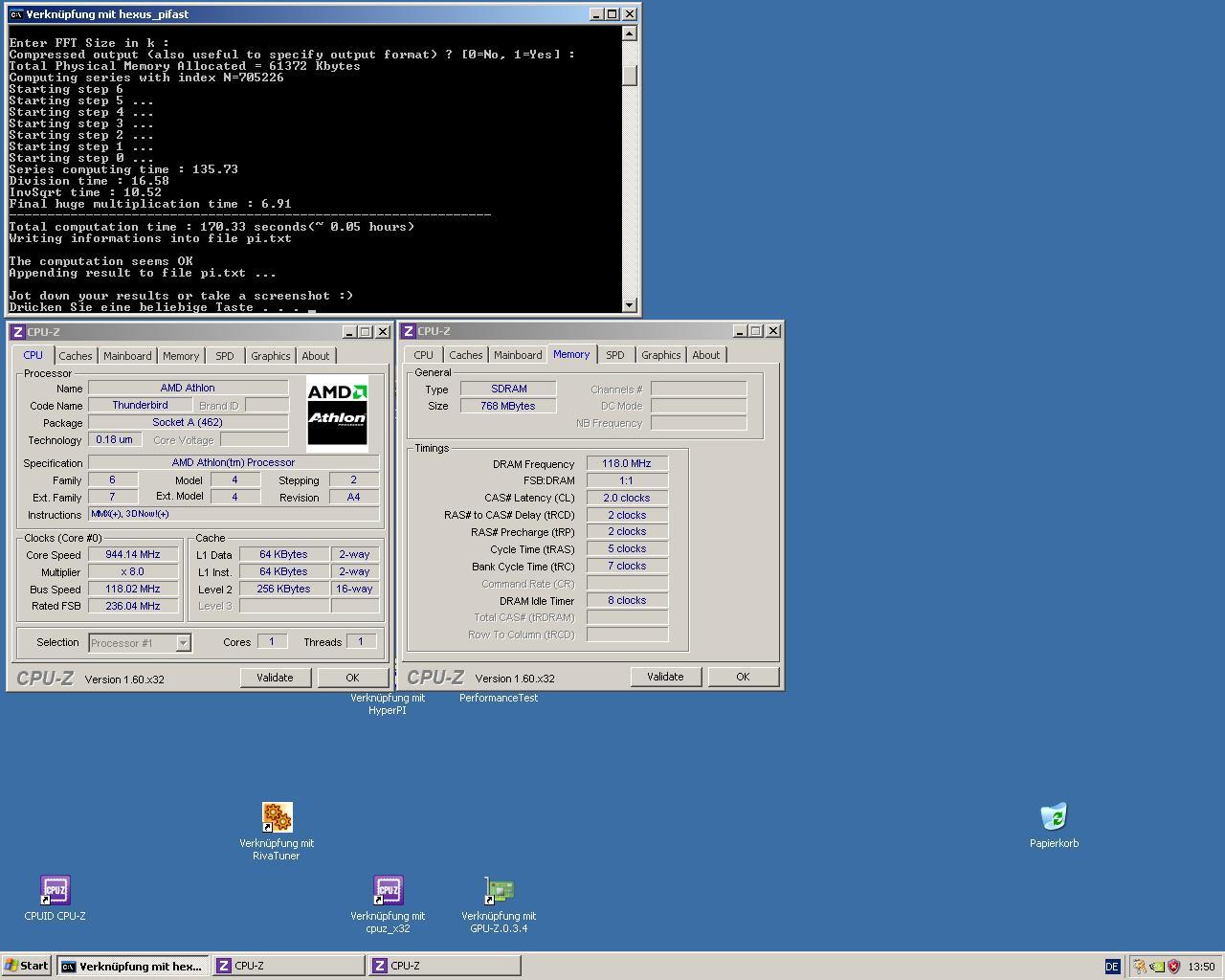Click OK in the left CPU-Z window
This screenshot has width=1225, height=980.
[x=352, y=678]
